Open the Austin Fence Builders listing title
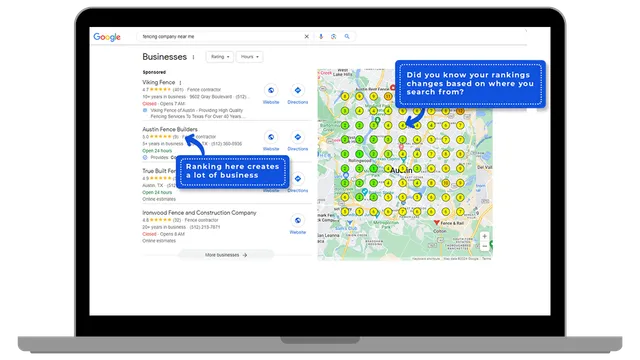640x360 pixels. point(170,129)
